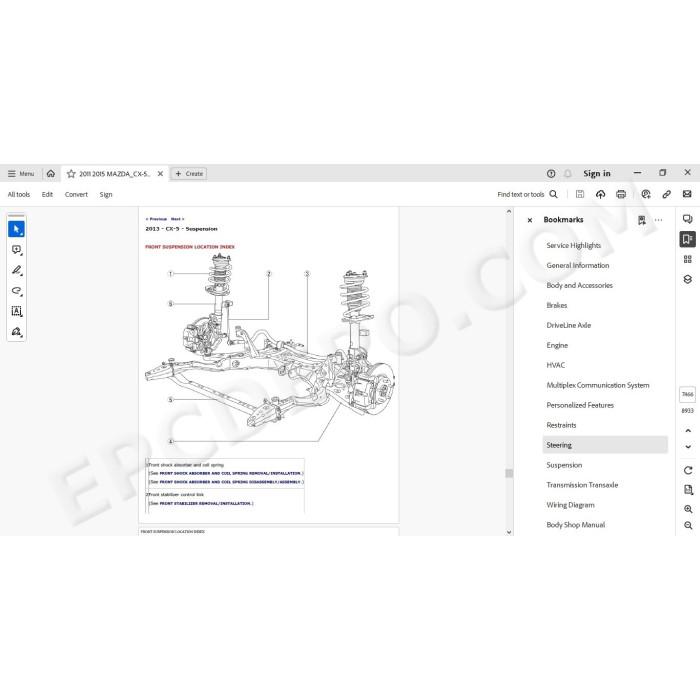
Task: Go to the Home icon
Action: pyautogui.click(x=51, y=173)
